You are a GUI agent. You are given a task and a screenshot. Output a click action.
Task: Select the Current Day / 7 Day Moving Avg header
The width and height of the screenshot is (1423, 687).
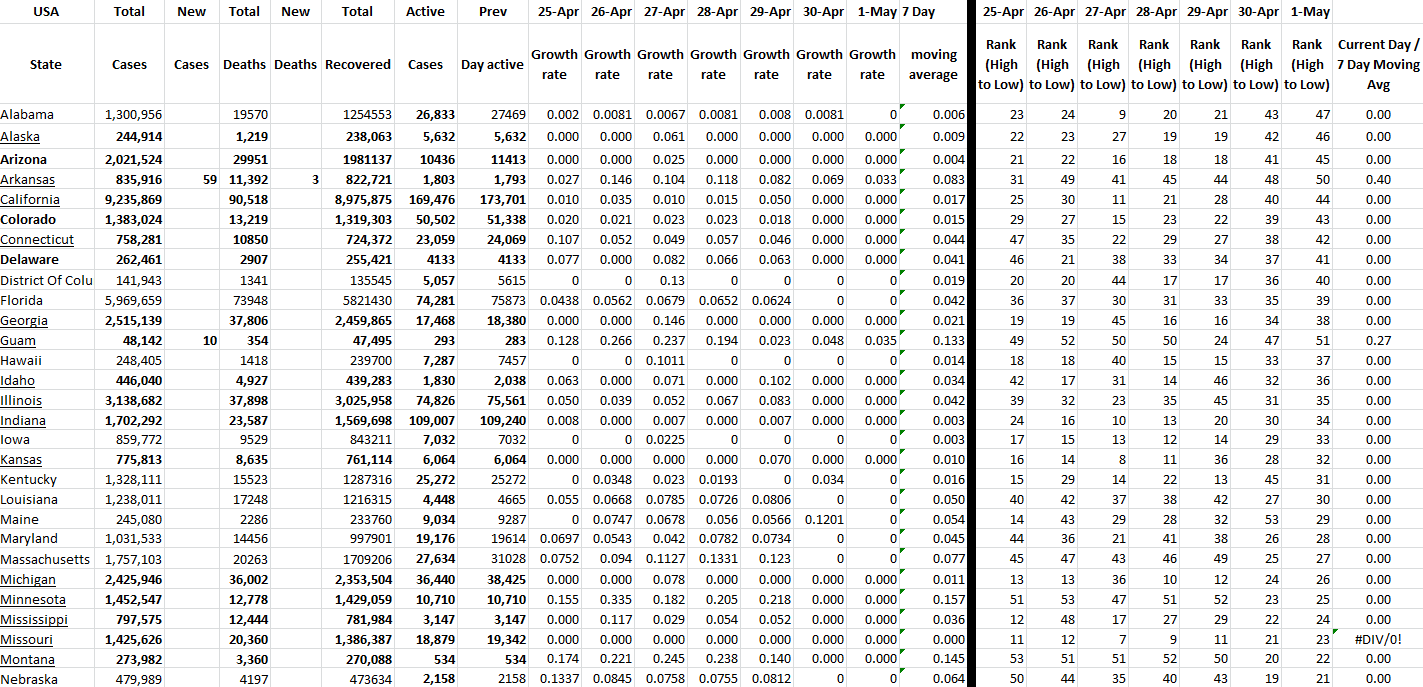pos(1377,65)
